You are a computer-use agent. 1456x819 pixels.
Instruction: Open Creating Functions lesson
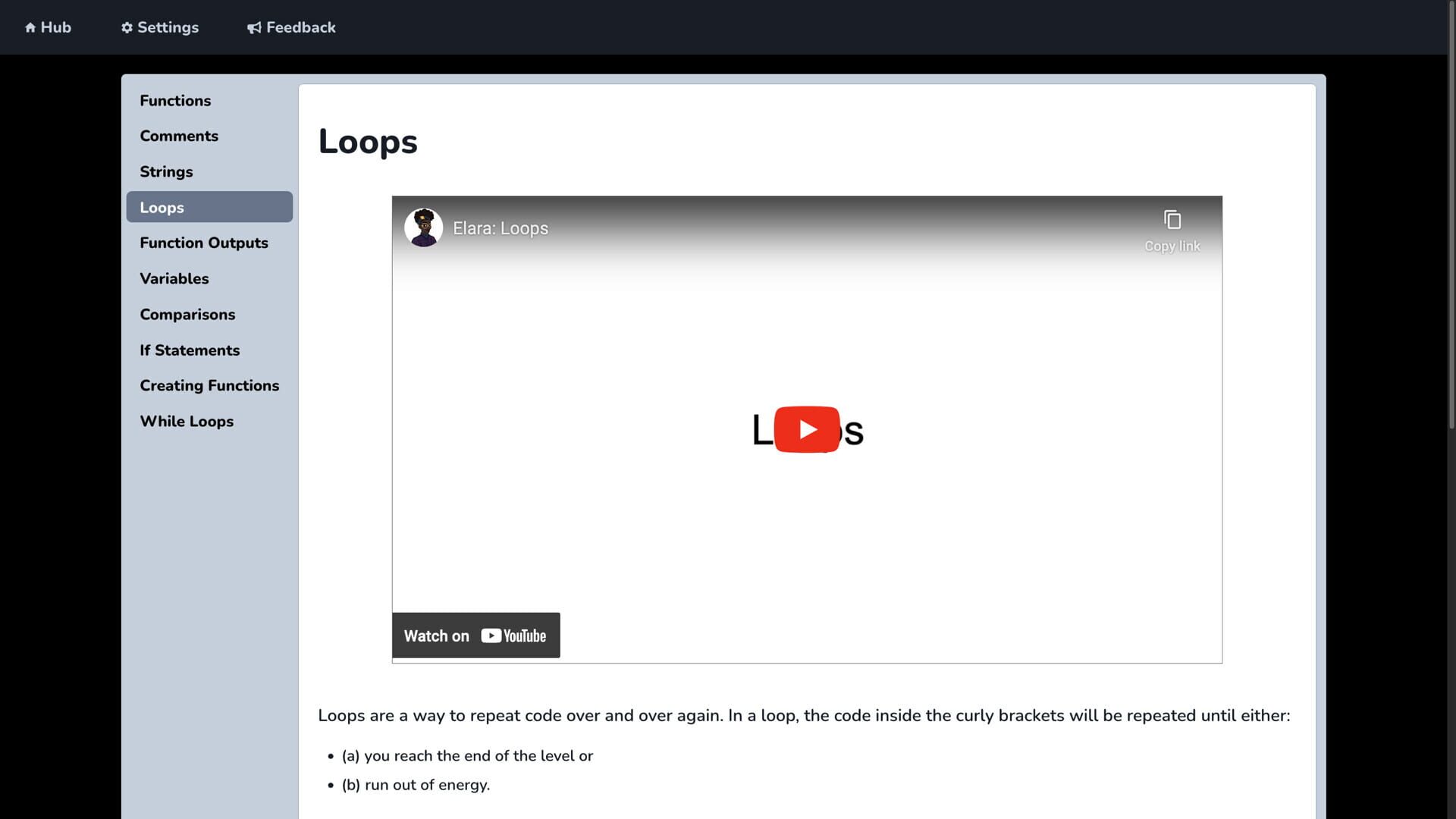coord(209,386)
